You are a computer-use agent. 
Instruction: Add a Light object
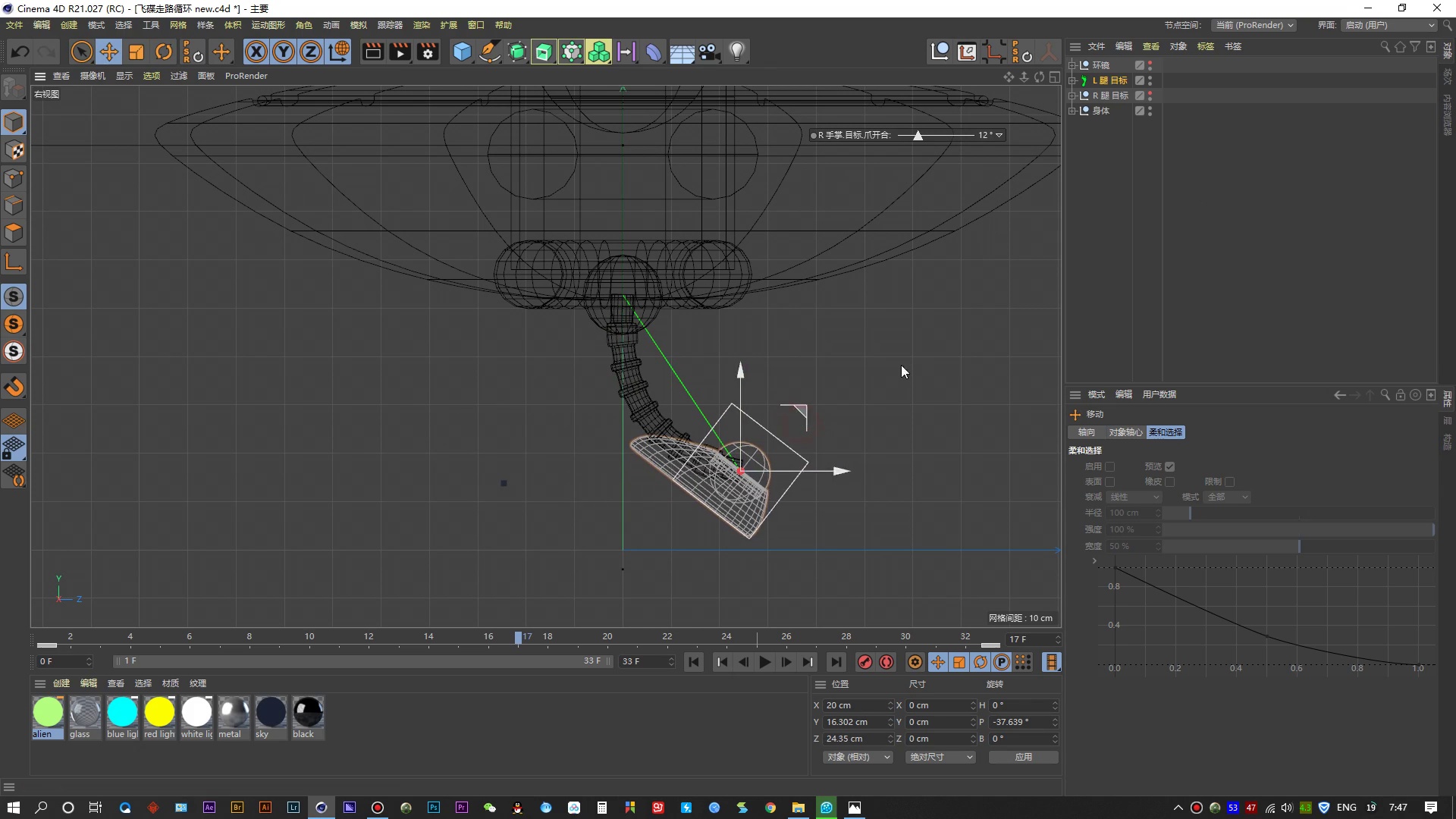[x=737, y=52]
